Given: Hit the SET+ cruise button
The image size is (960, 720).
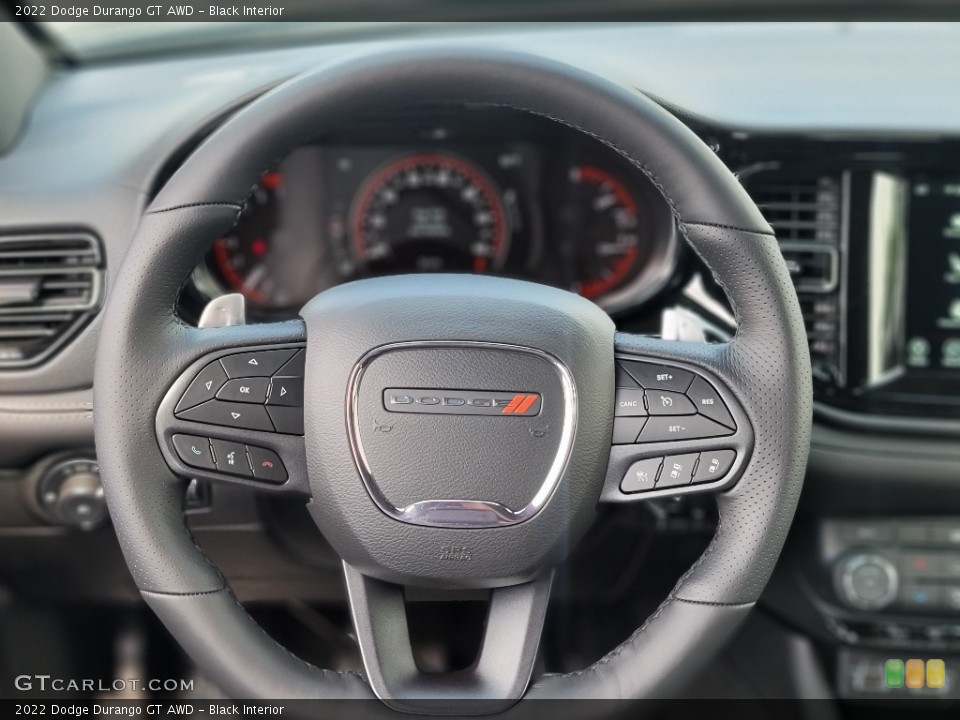Looking at the screenshot, I should (x=662, y=377).
